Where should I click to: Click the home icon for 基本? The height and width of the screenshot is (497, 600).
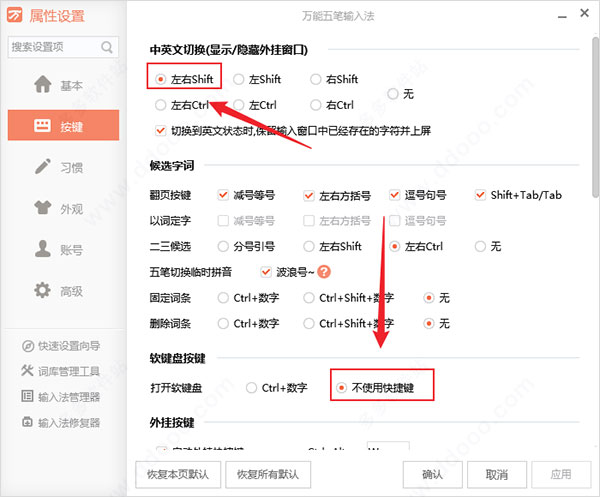tap(42, 85)
